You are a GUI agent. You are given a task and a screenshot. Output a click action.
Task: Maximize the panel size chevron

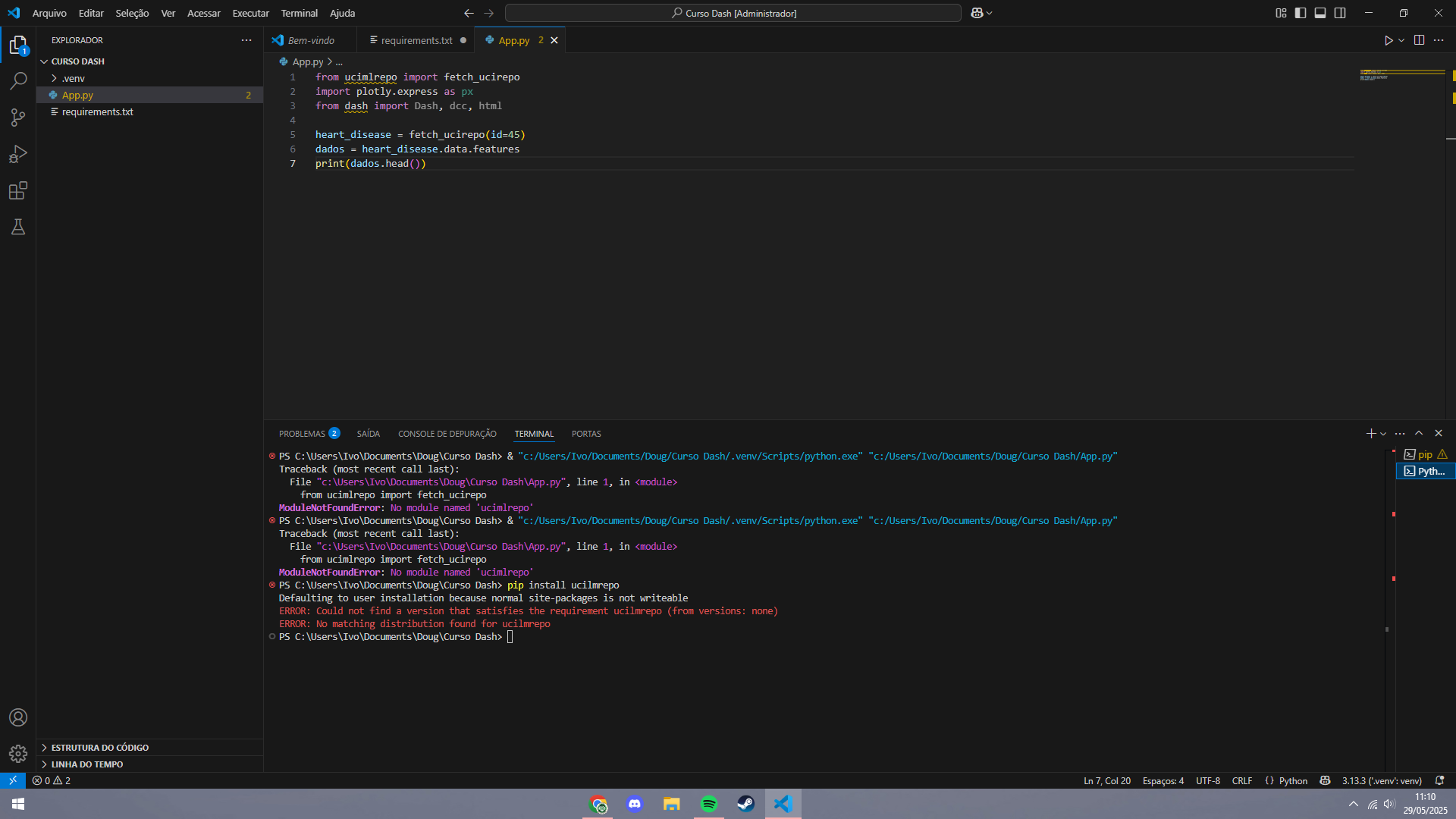pyautogui.click(x=1419, y=434)
